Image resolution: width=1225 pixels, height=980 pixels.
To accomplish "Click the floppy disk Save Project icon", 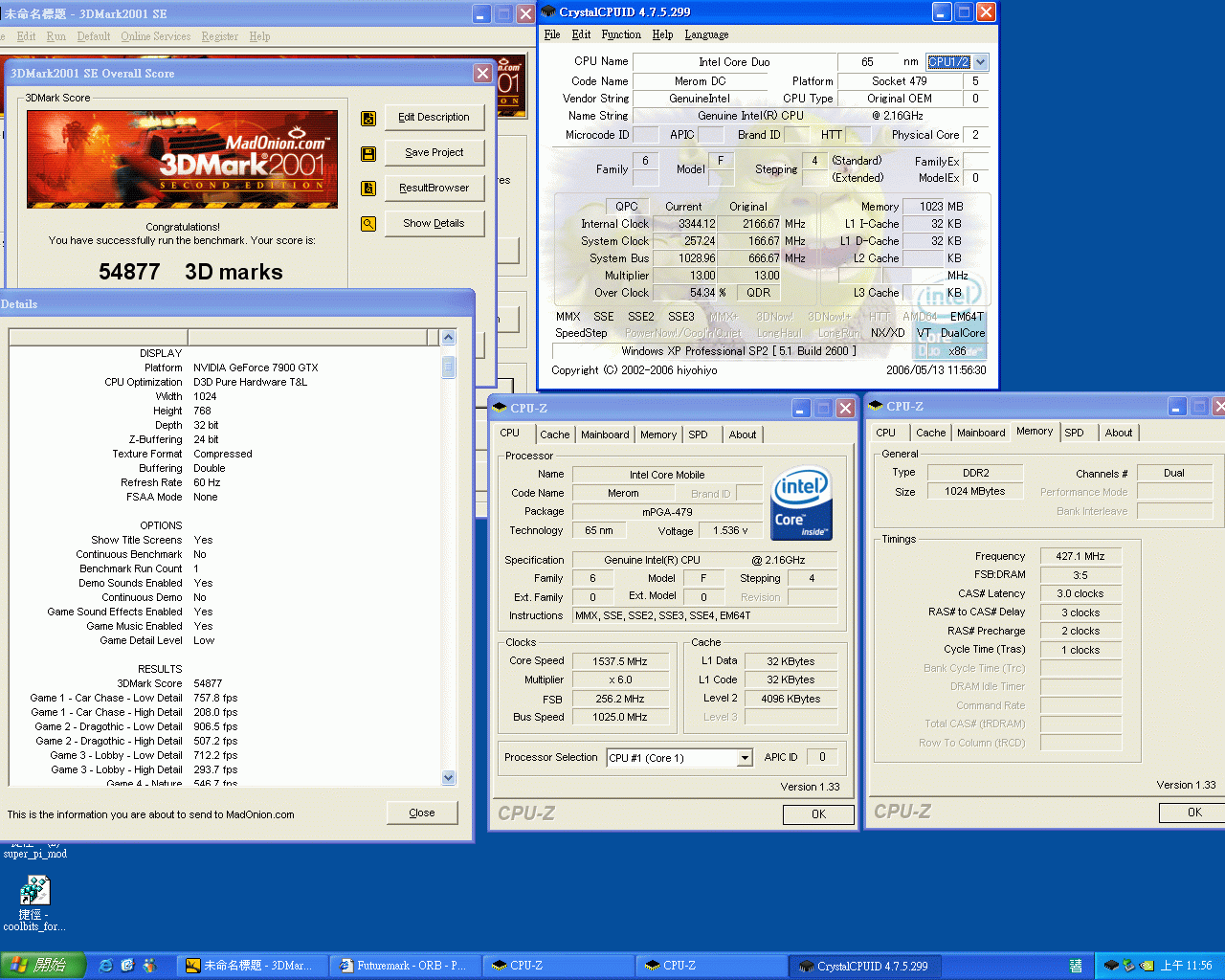I will pyautogui.click(x=367, y=153).
